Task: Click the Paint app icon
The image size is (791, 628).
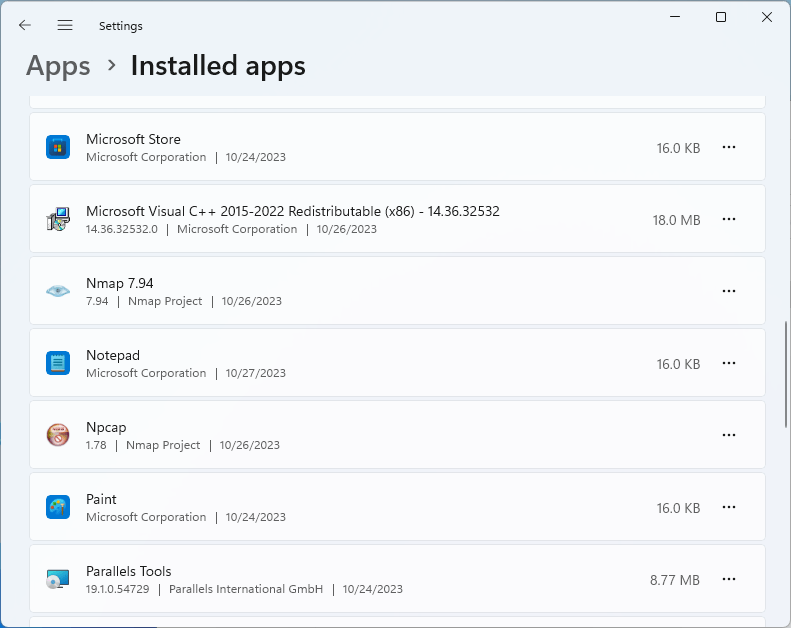Action: 58,507
